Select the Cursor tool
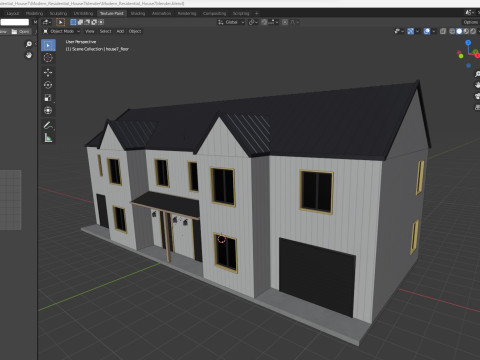 [x=48, y=58]
